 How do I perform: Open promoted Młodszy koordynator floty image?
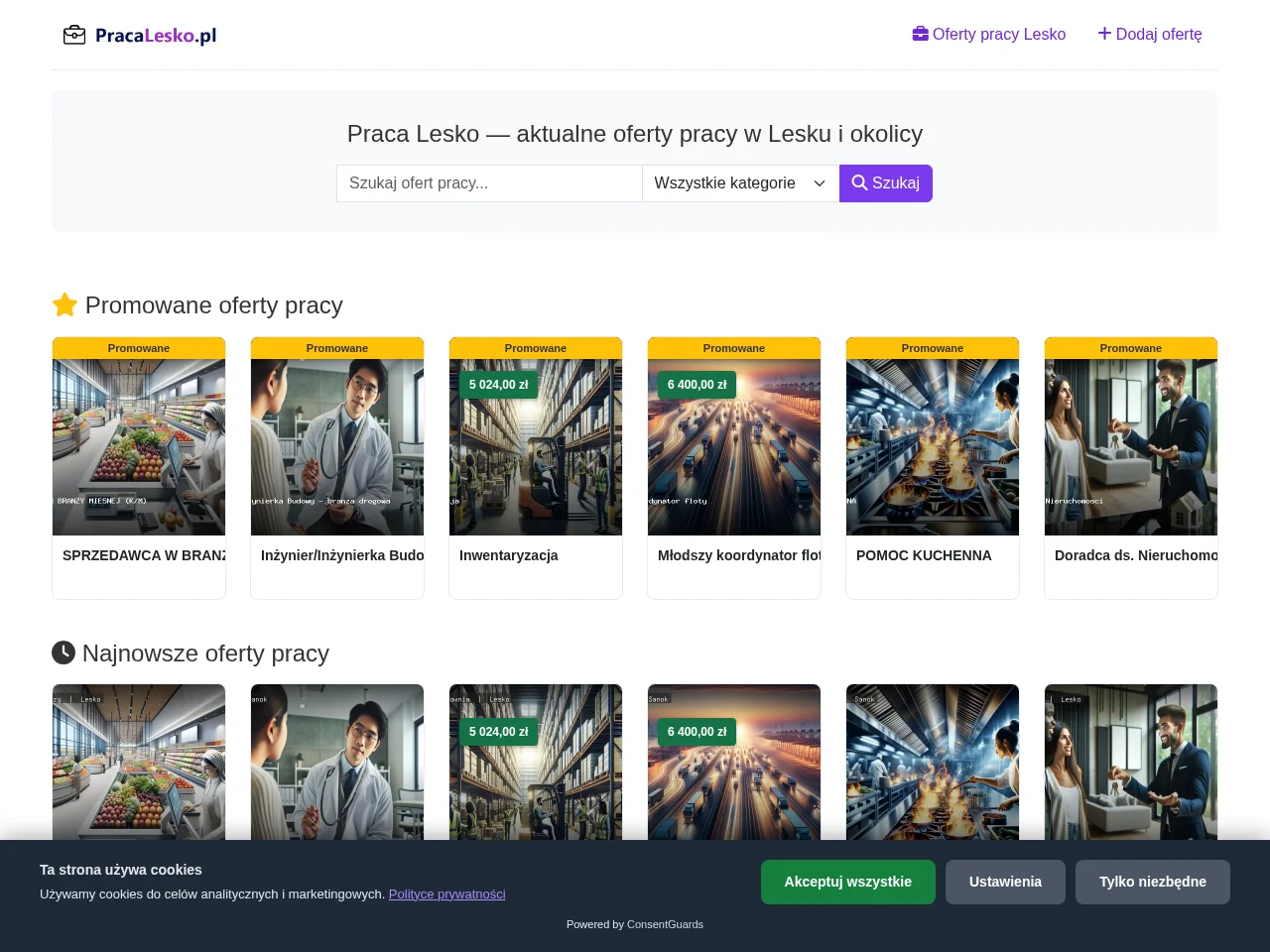pos(734,447)
